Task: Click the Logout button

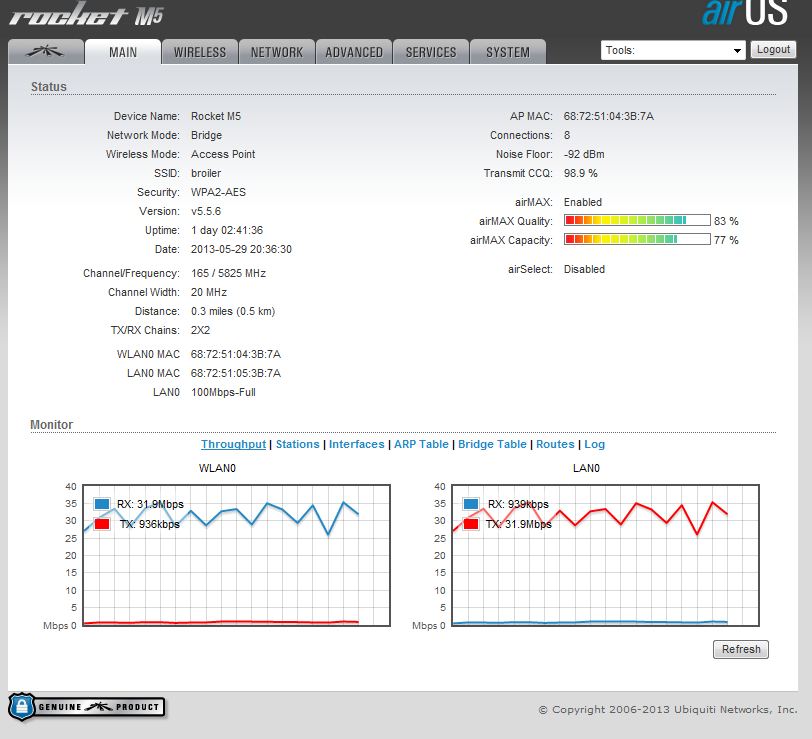Action: pyautogui.click(x=773, y=50)
